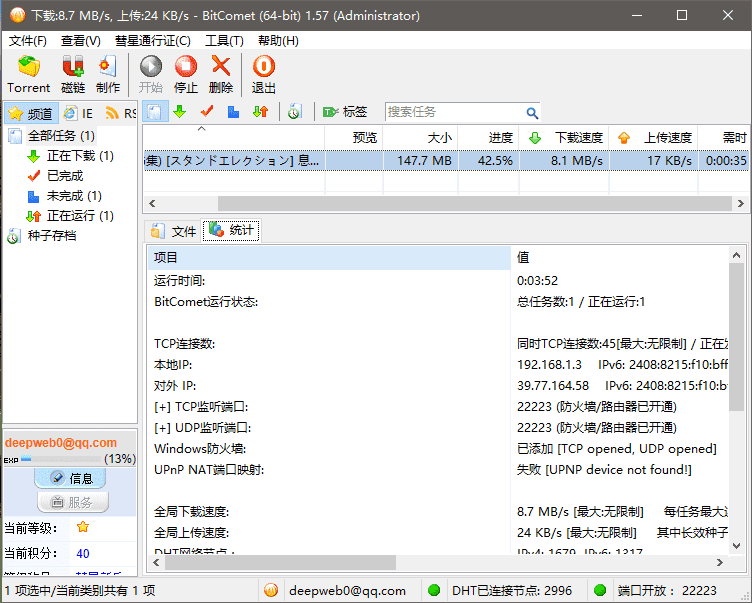The image size is (752, 603).
Task: Switch to the IE sidebar tab
Action: pyautogui.click(x=79, y=114)
